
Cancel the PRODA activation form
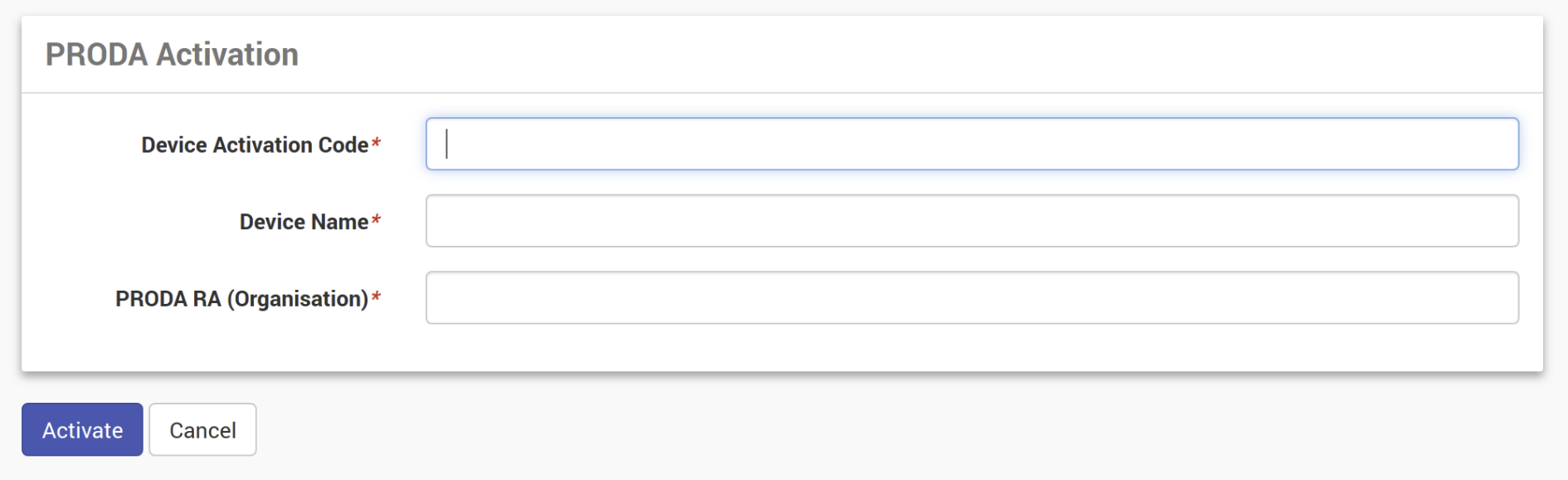tap(202, 429)
